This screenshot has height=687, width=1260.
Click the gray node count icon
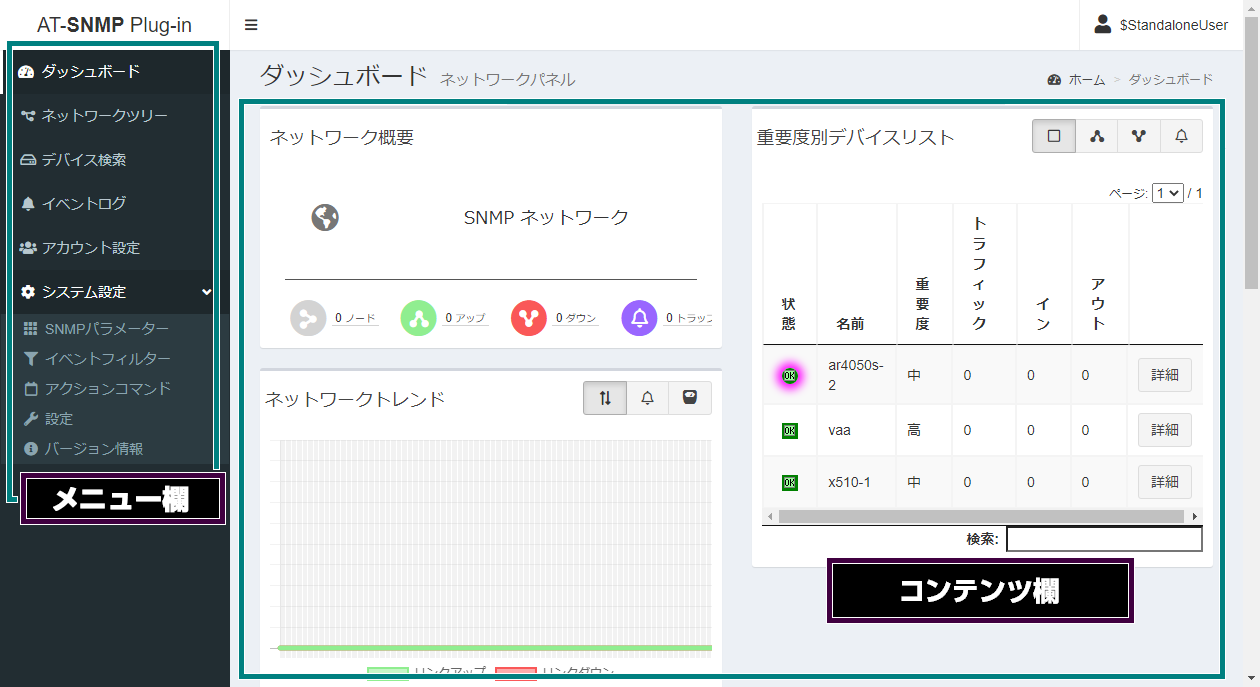click(309, 318)
